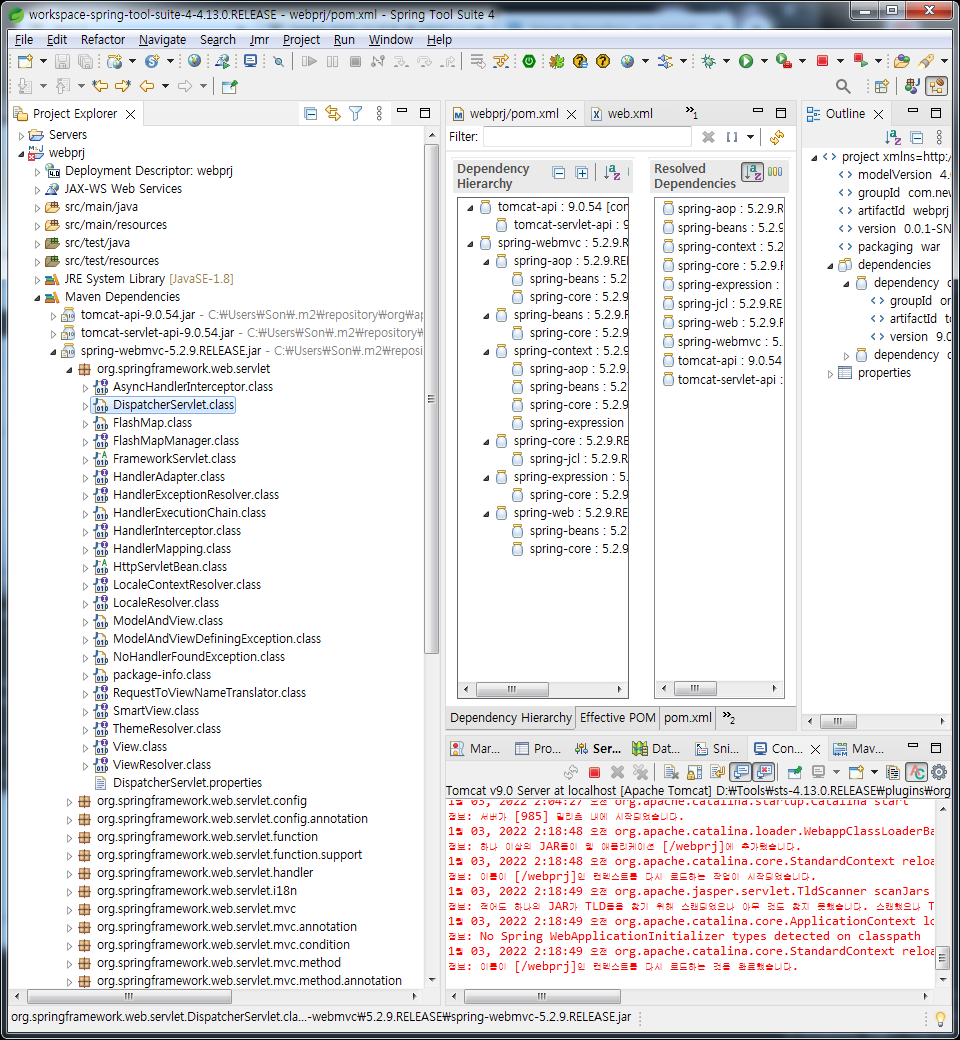Click the Project Explorer vertical scrollbar
The height and width of the screenshot is (1040, 960).
pos(431,399)
